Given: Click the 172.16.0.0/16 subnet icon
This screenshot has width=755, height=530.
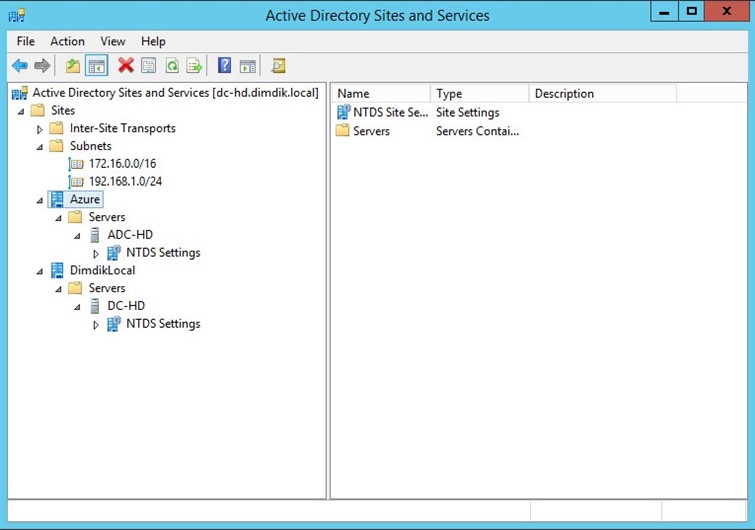Looking at the screenshot, I should (76, 164).
